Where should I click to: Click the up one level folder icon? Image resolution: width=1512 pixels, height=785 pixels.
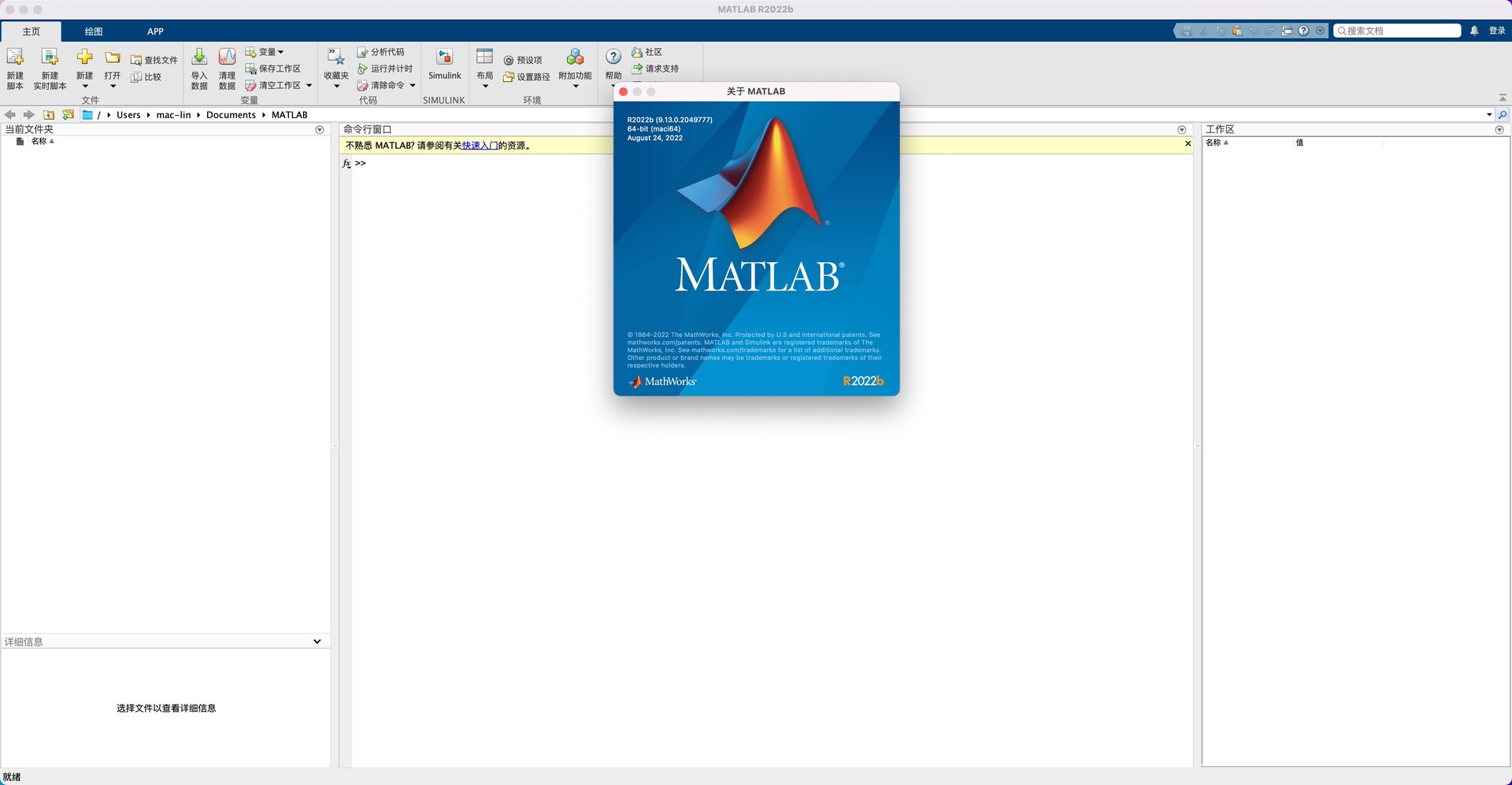click(49, 115)
